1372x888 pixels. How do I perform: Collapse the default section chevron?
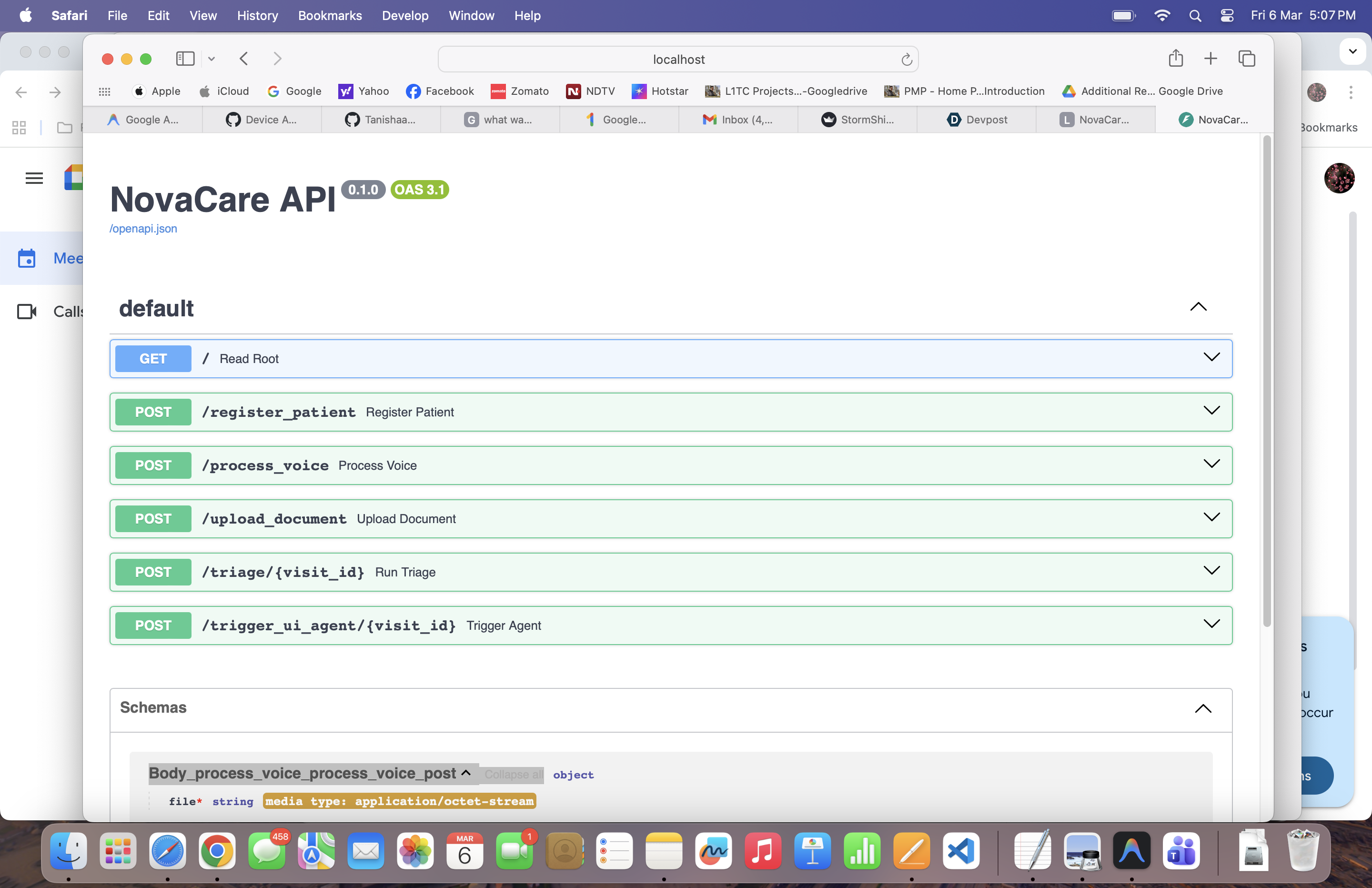pos(1198,307)
